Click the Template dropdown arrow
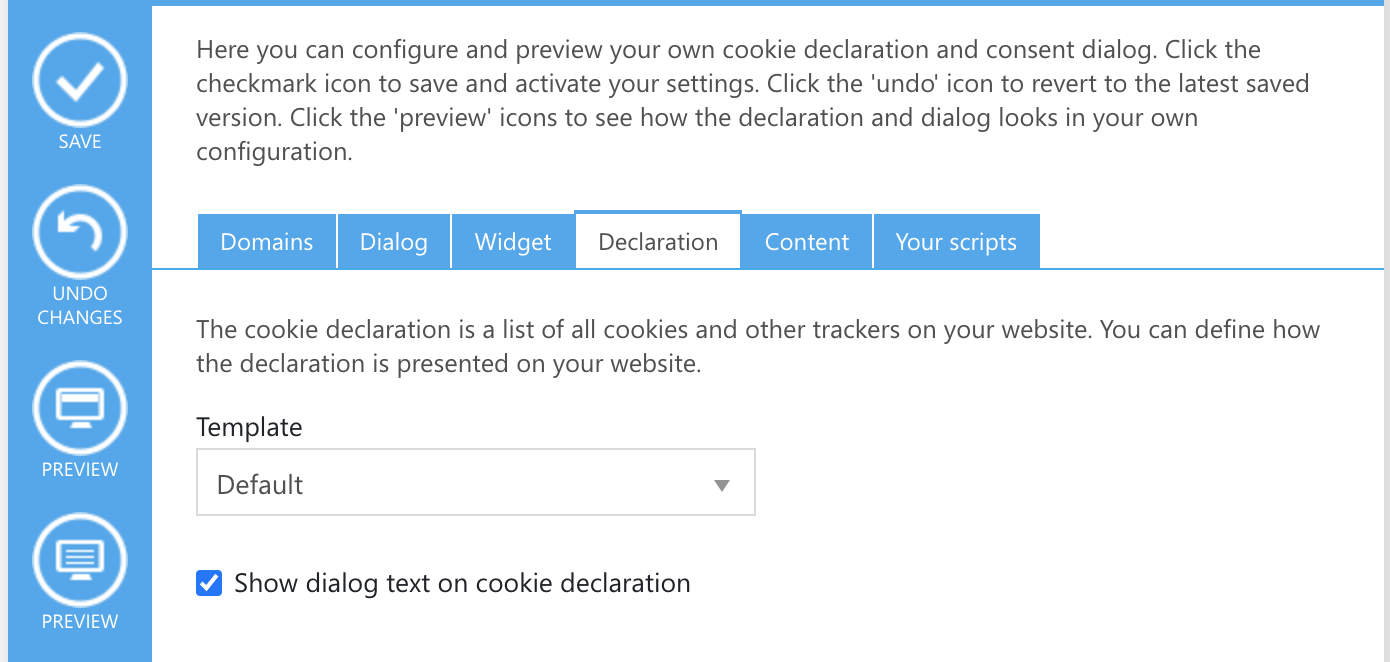Screen dimensions: 1390x662 click(x=722, y=486)
